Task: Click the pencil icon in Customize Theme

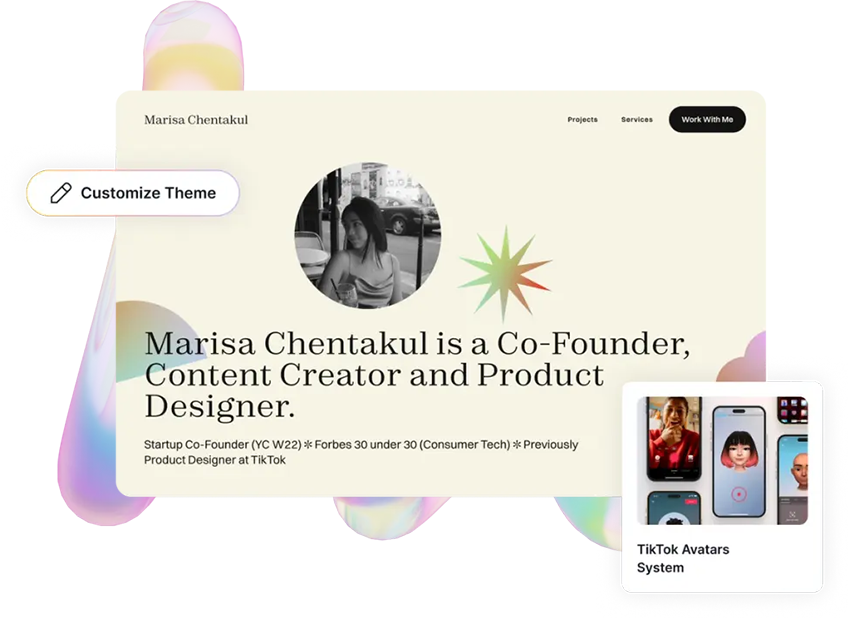Action: (x=61, y=193)
